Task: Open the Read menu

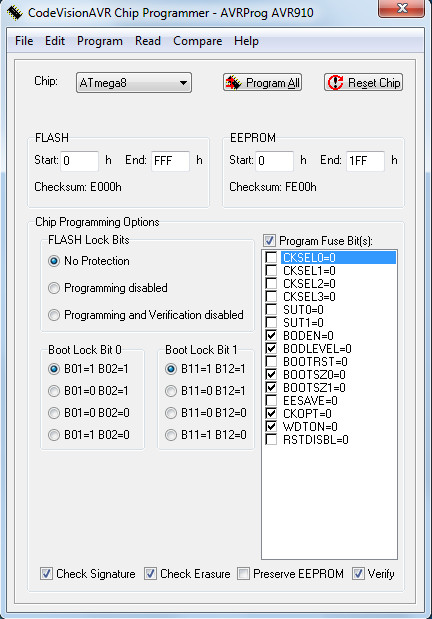Action: [x=148, y=41]
